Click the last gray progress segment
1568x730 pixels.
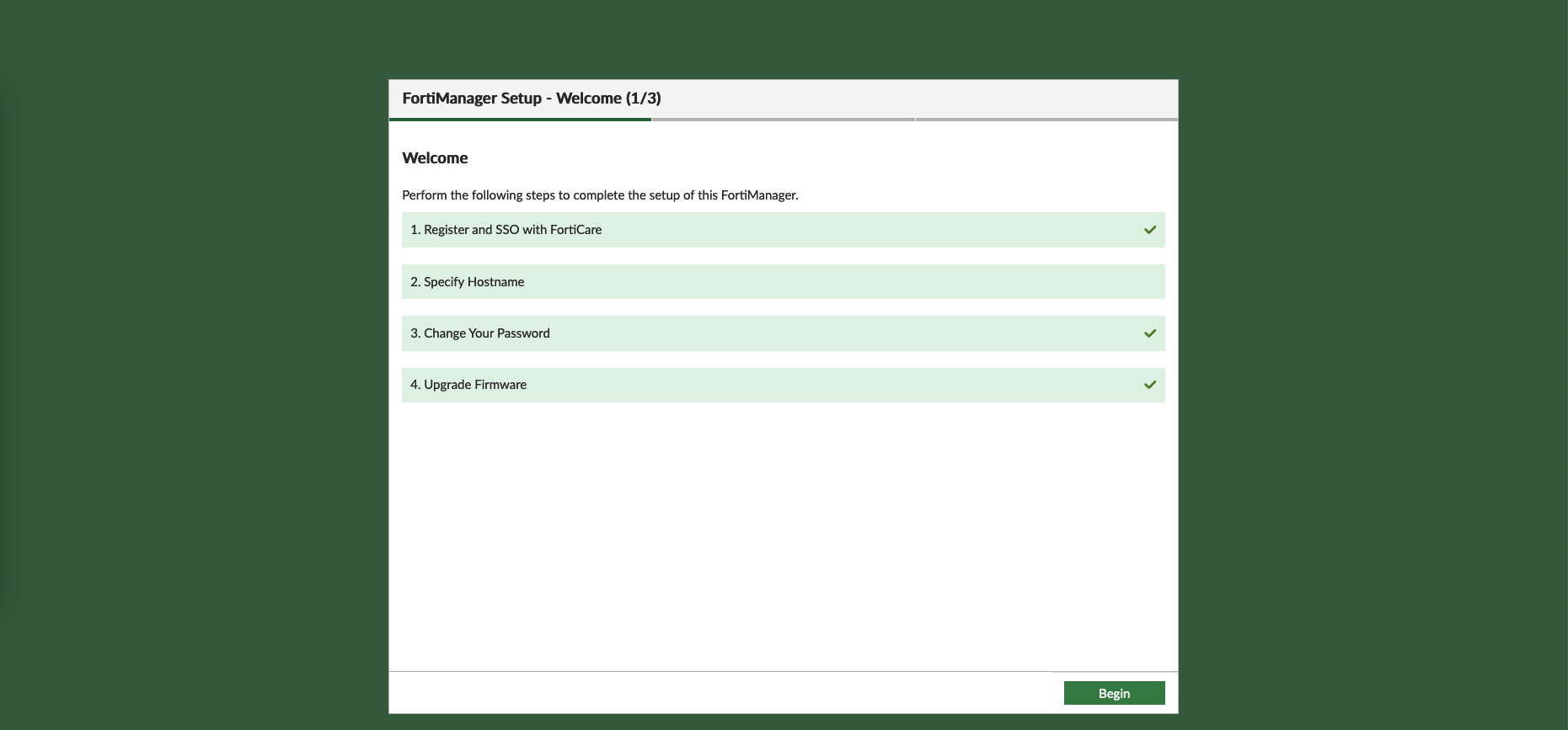pos(1046,120)
